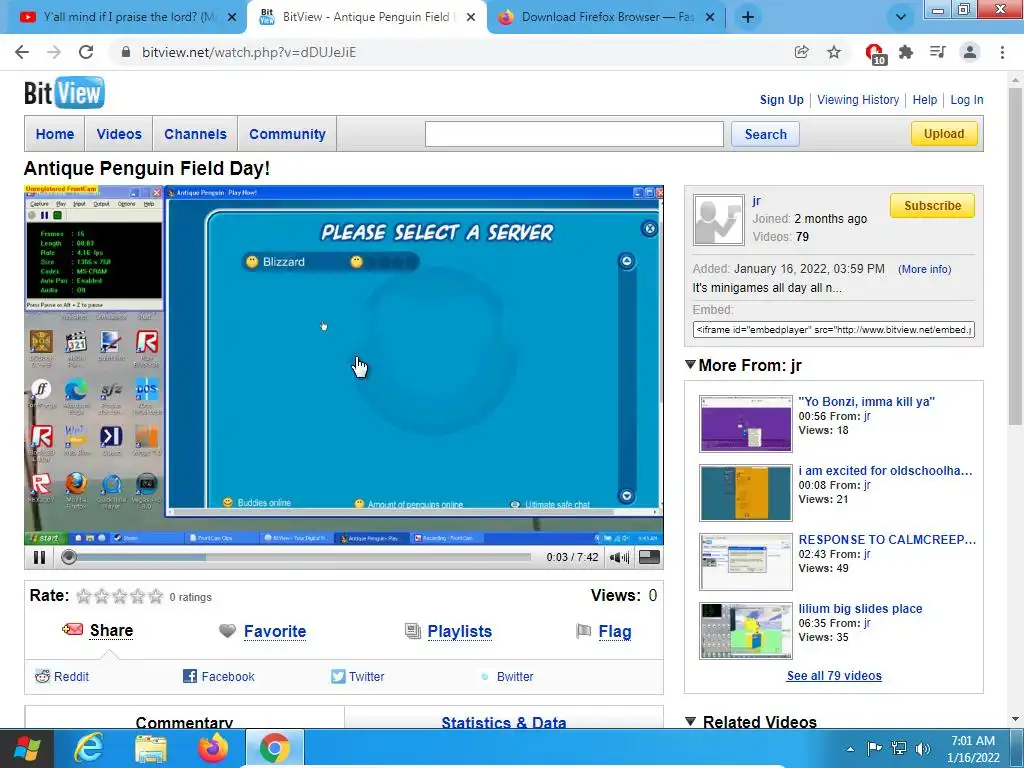Open the Chrome extensions puzzle icon
1024x768 pixels.
tap(906, 52)
